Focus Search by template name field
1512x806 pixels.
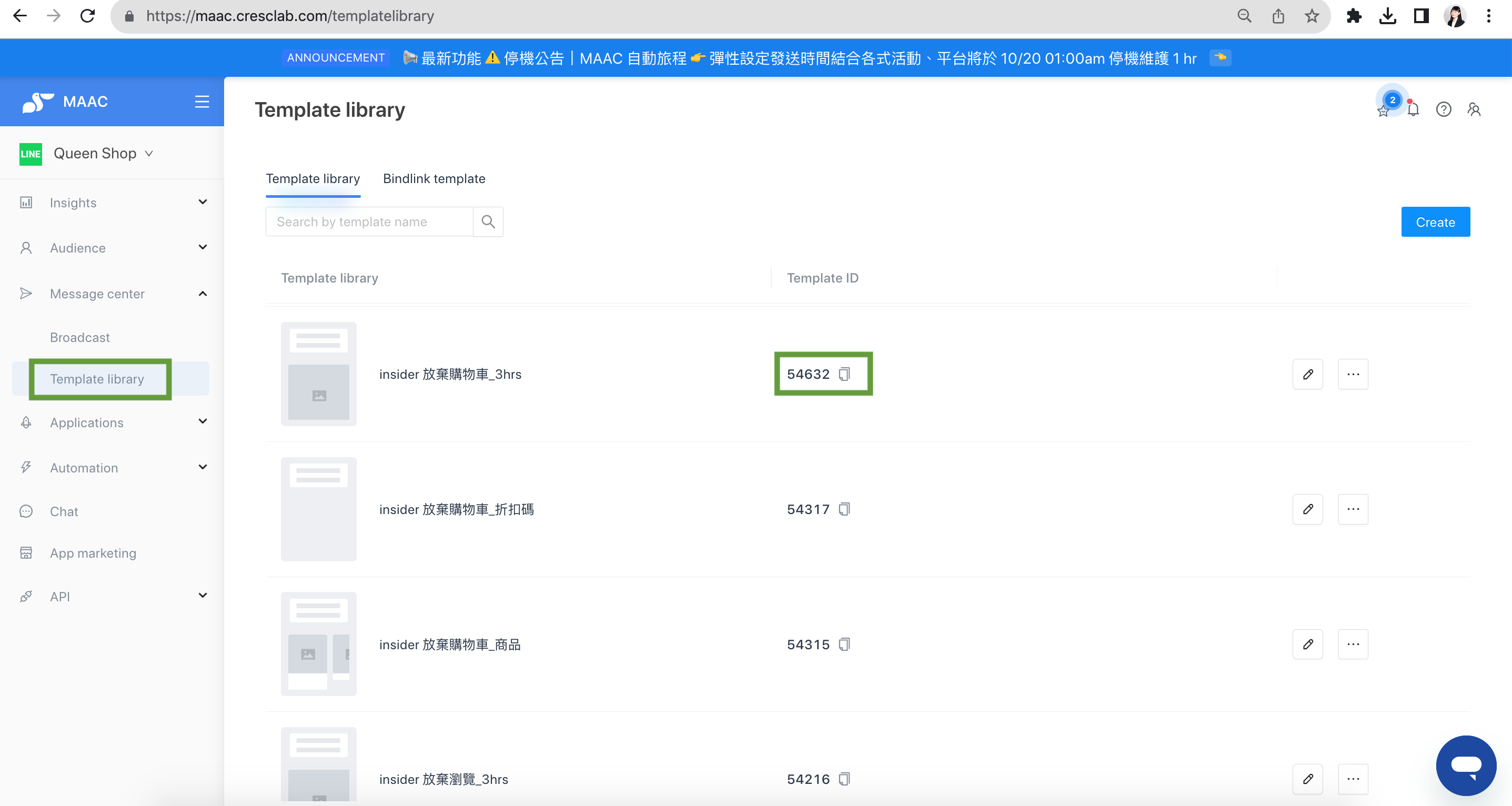pyautogui.click(x=369, y=222)
